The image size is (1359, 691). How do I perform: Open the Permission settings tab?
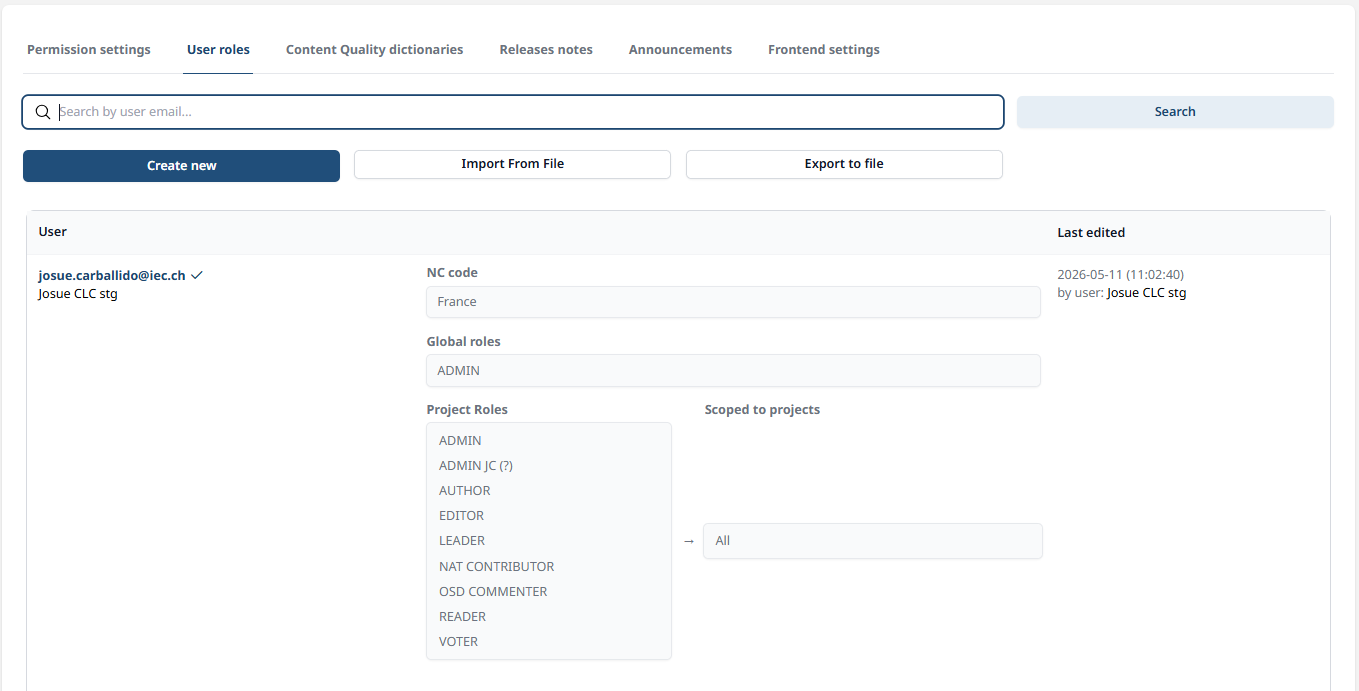(89, 49)
